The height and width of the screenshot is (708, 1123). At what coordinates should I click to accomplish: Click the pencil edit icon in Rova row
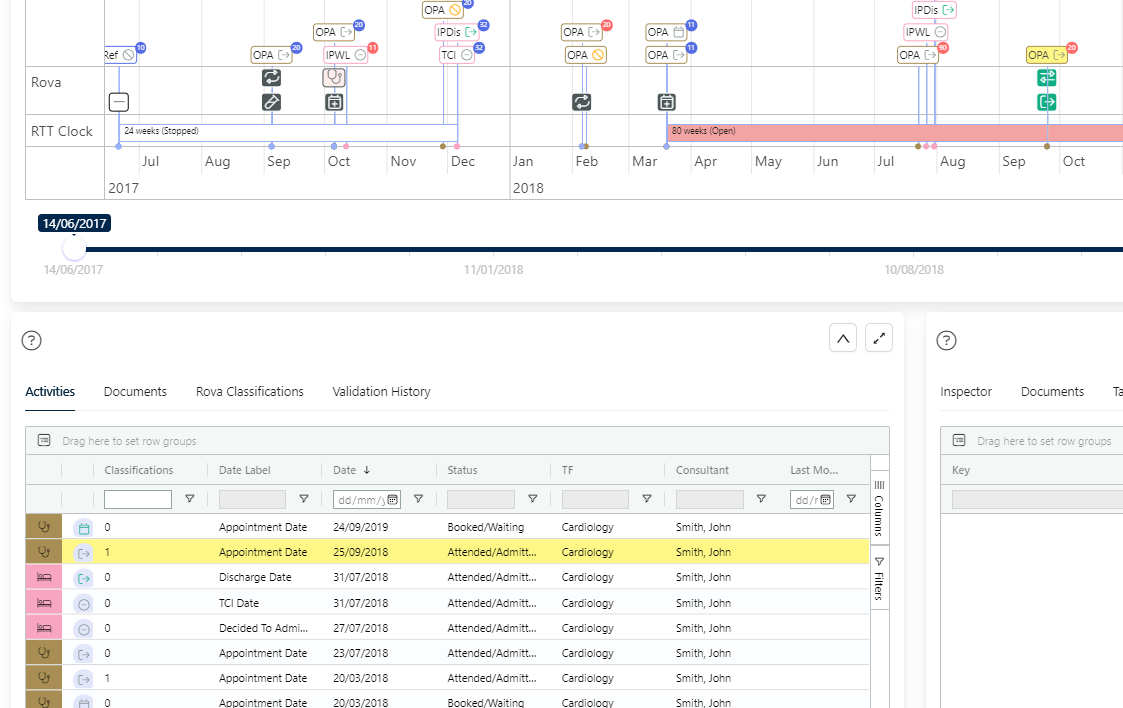pos(271,102)
